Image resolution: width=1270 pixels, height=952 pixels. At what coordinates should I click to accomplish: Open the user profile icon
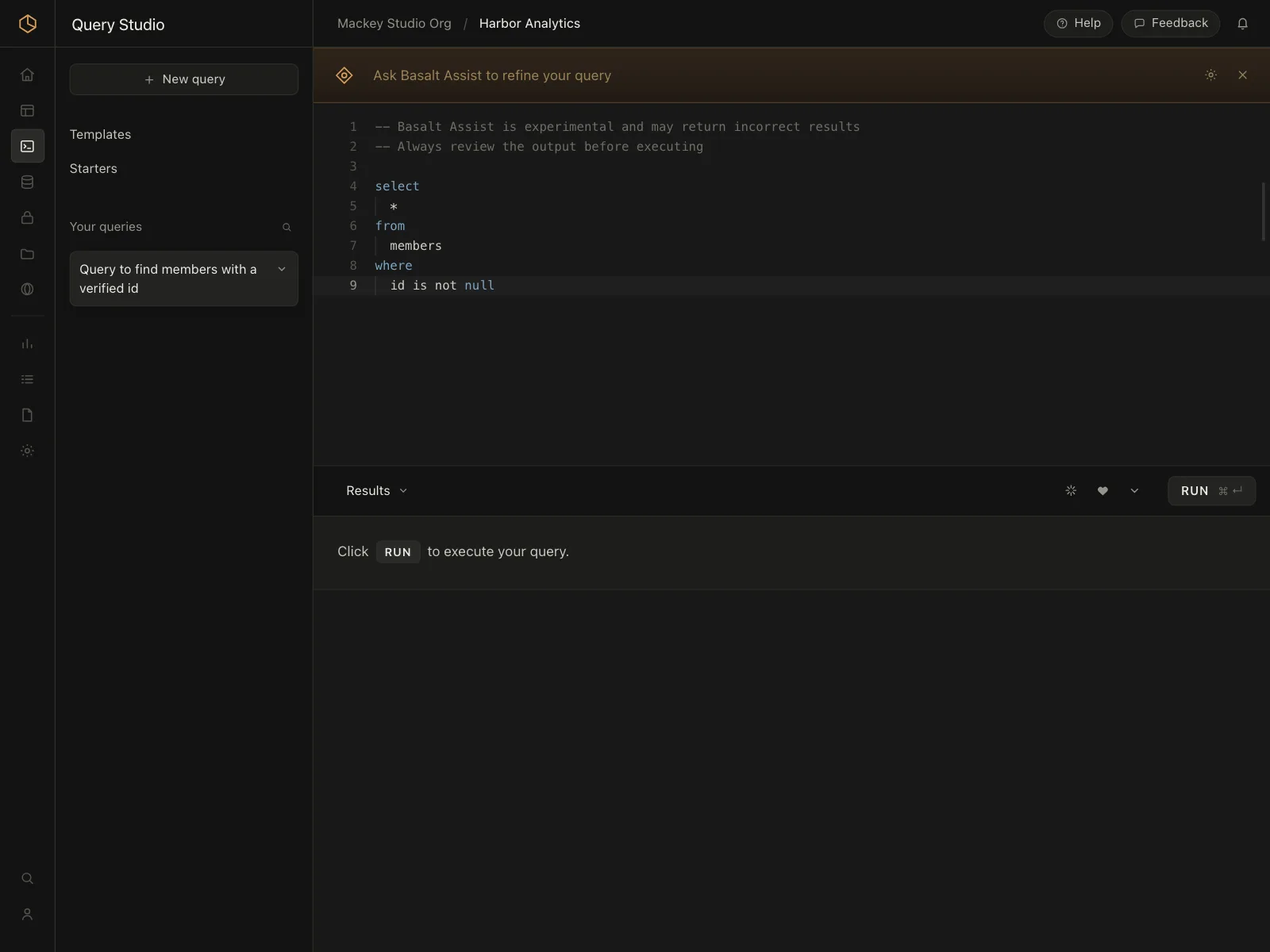[27, 914]
